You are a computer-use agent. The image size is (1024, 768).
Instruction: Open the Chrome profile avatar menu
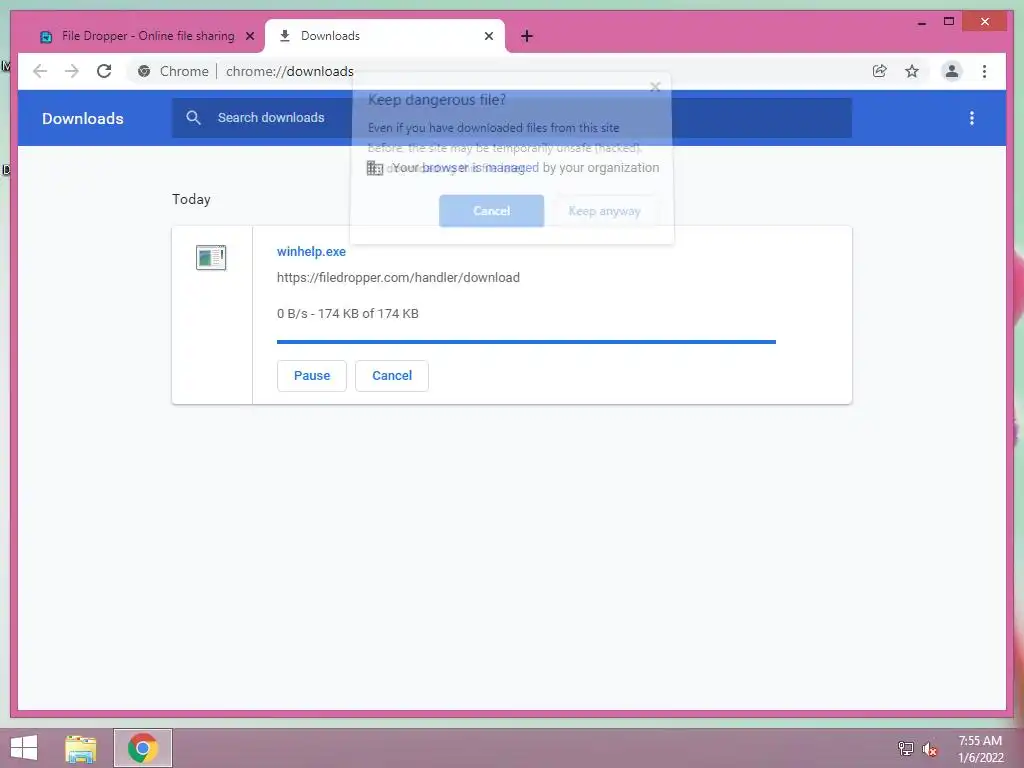coord(952,71)
